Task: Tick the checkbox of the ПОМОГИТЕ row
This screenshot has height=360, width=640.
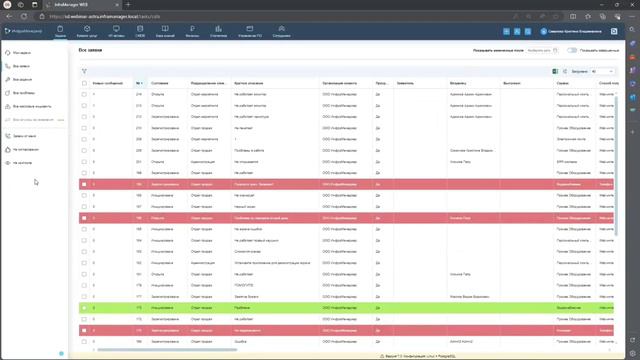Action: click(x=84, y=285)
